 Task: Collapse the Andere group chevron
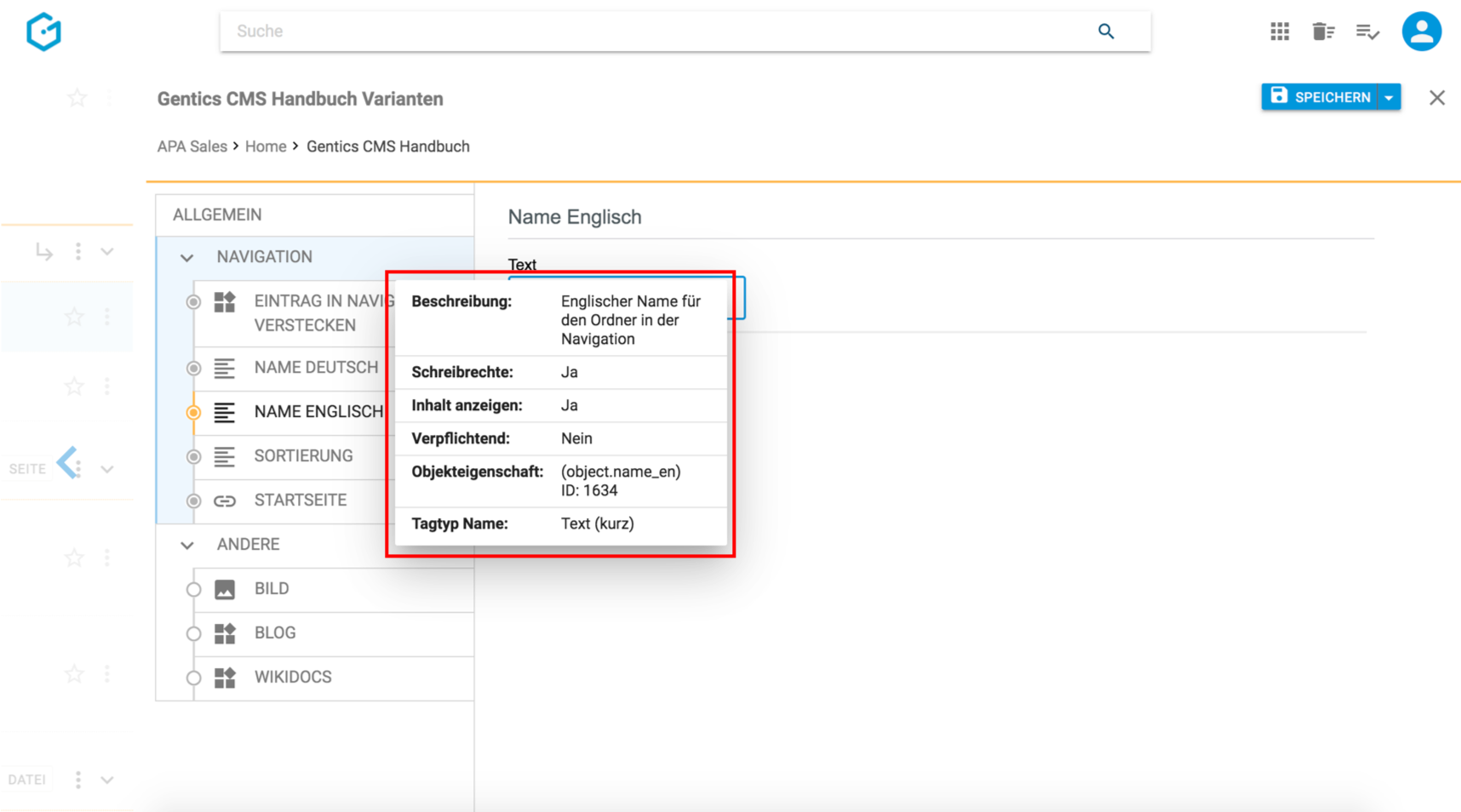[x=187, y=545]
